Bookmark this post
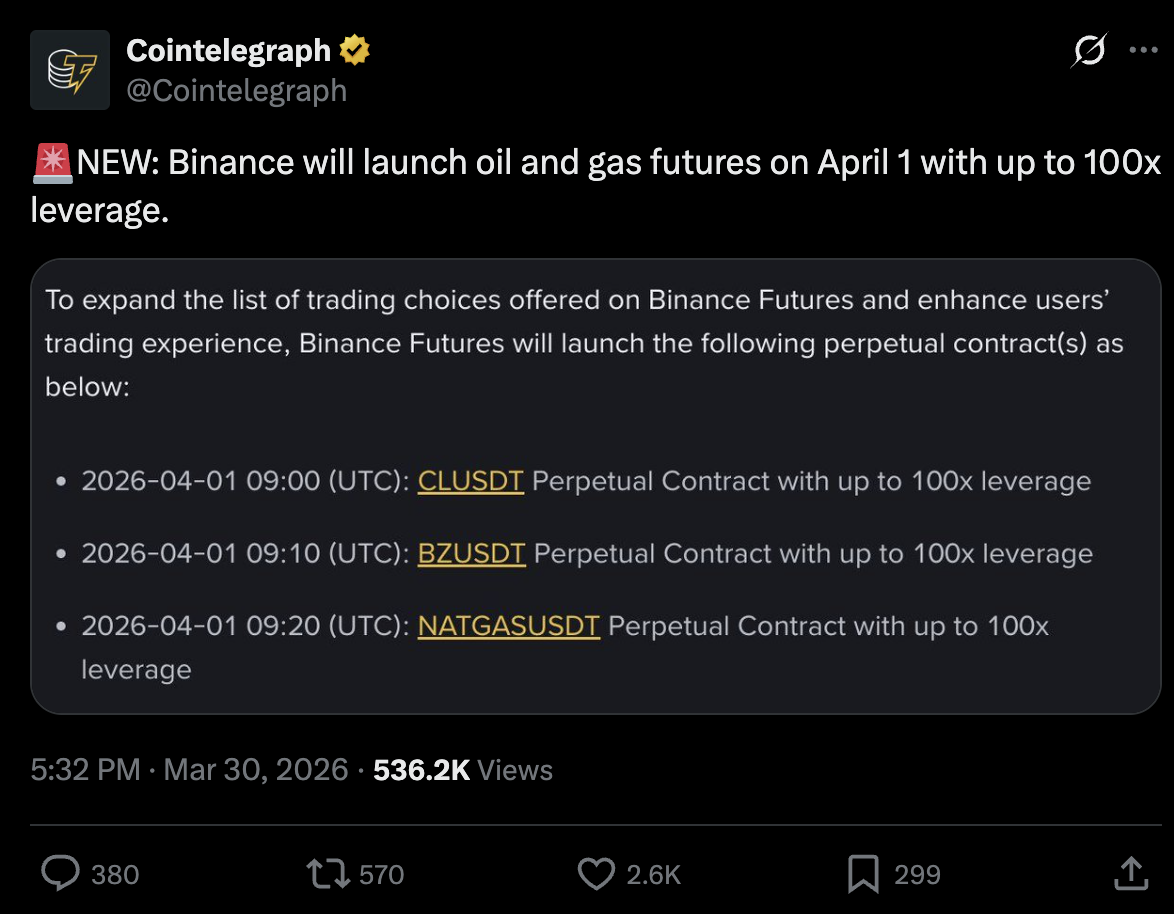The image size is (1174, 914). (862, 874)
